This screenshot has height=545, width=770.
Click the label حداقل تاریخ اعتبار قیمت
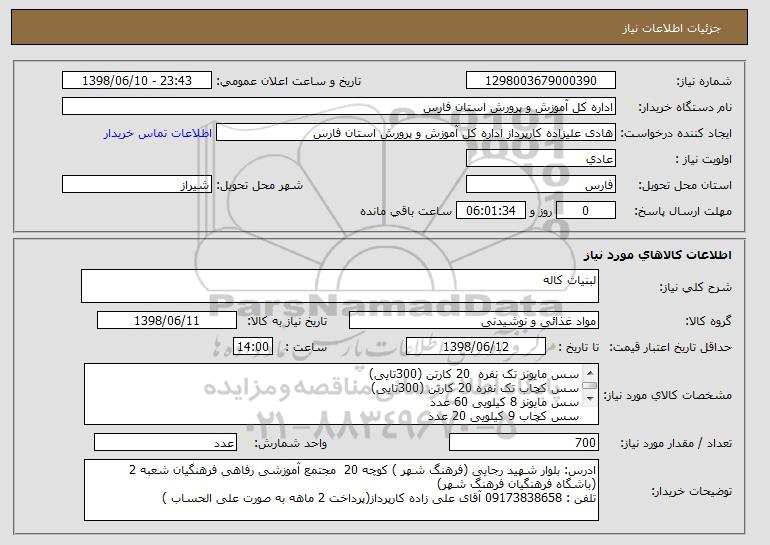(x=670, y=347)
